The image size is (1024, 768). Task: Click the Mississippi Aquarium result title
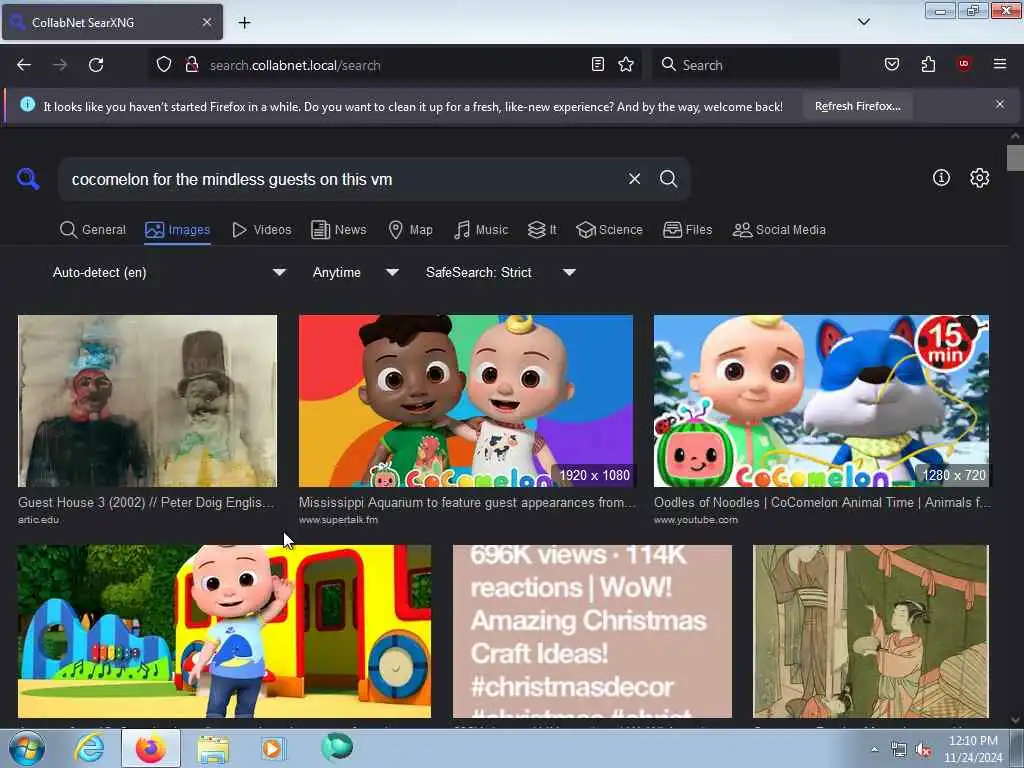coord(467,502)
